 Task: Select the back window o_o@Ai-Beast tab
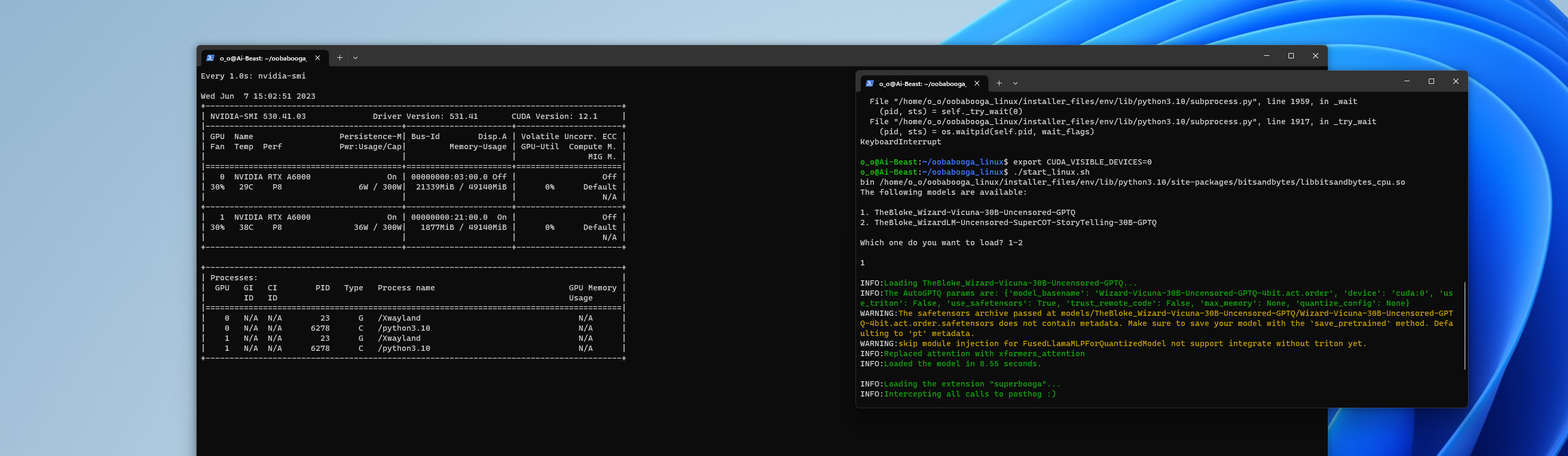pyautogui.click(x=265, y=58)
